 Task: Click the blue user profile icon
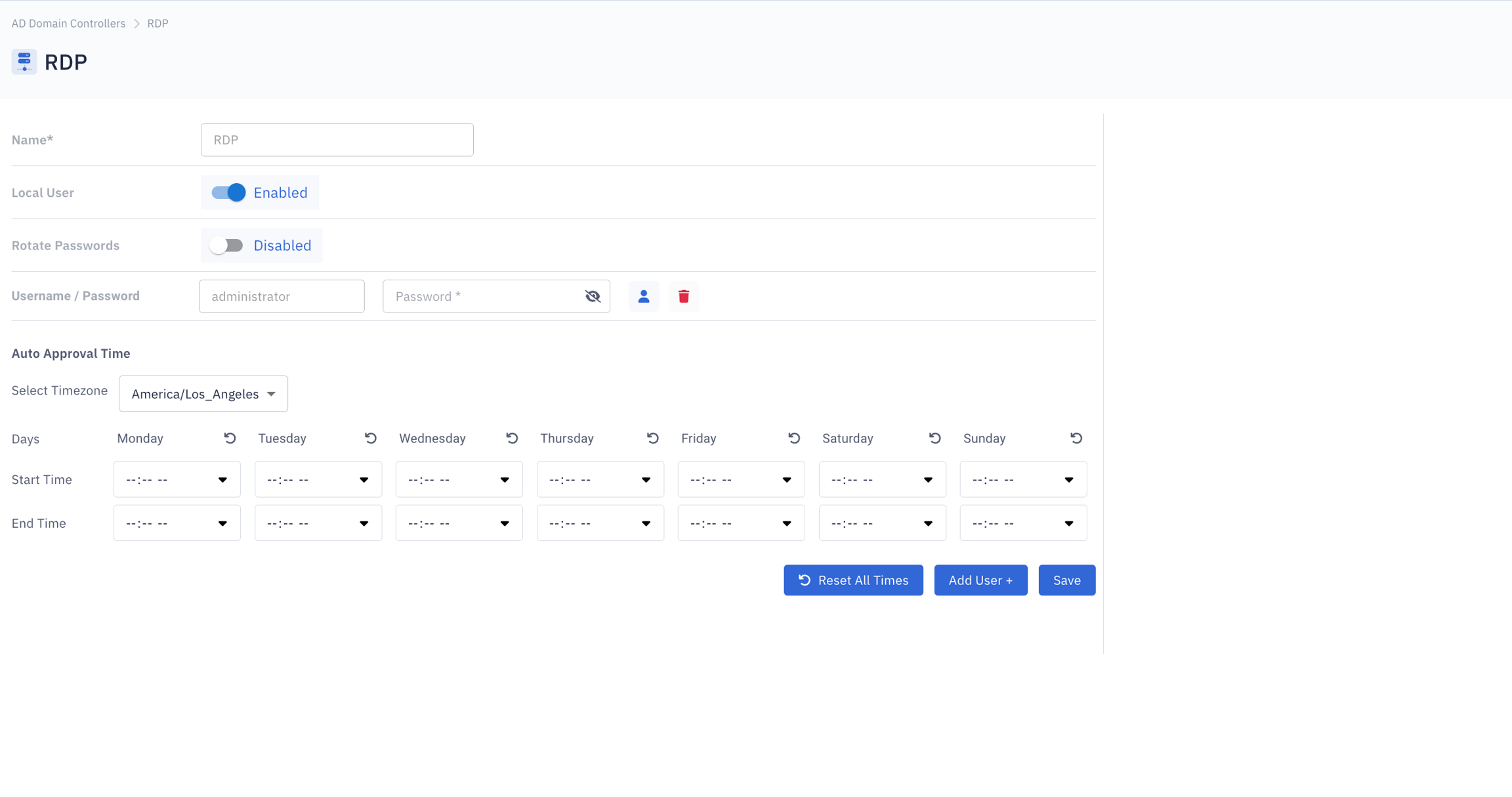point(644,296)
